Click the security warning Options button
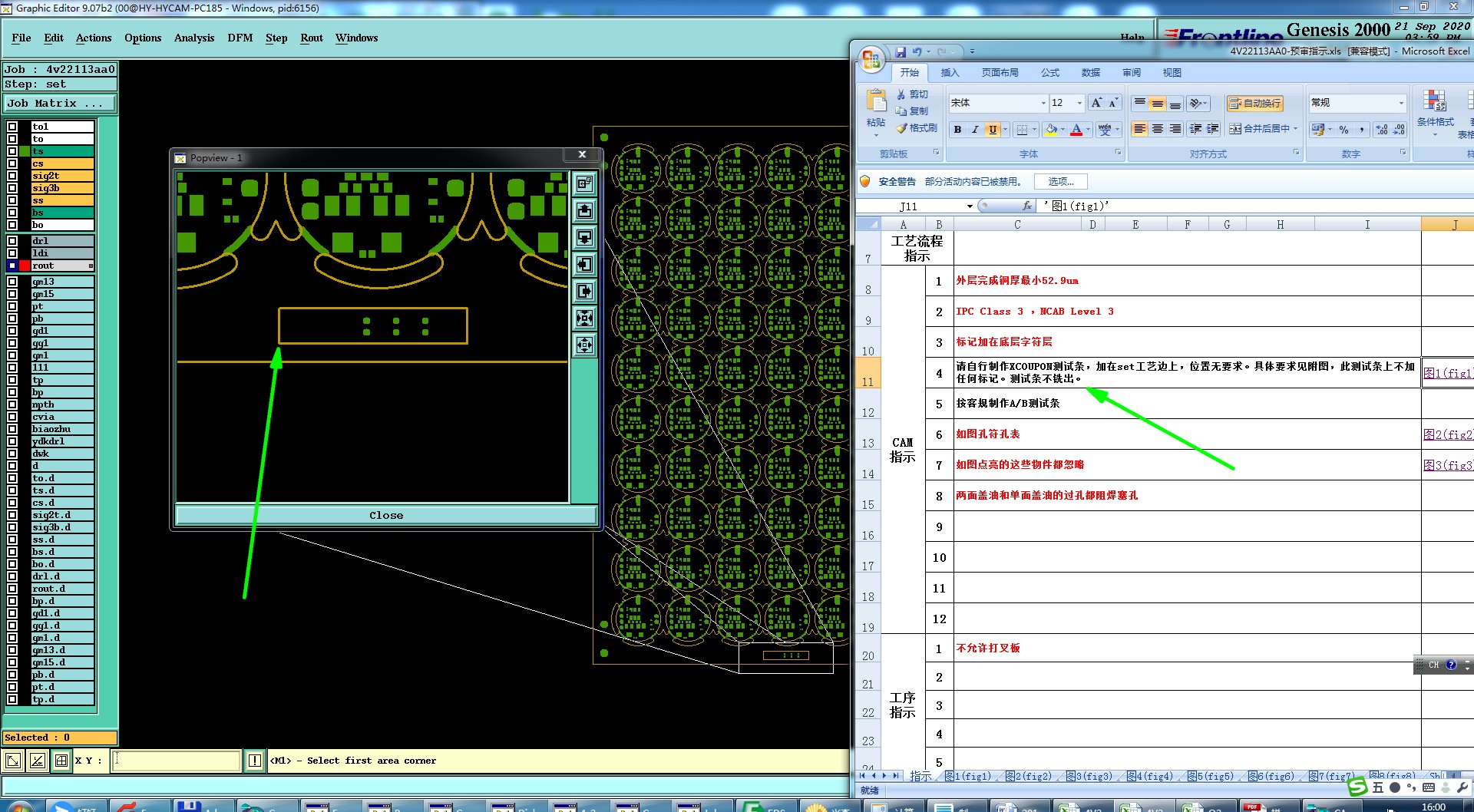This screenshot has height=812, width=1474. coord(1061,182)
